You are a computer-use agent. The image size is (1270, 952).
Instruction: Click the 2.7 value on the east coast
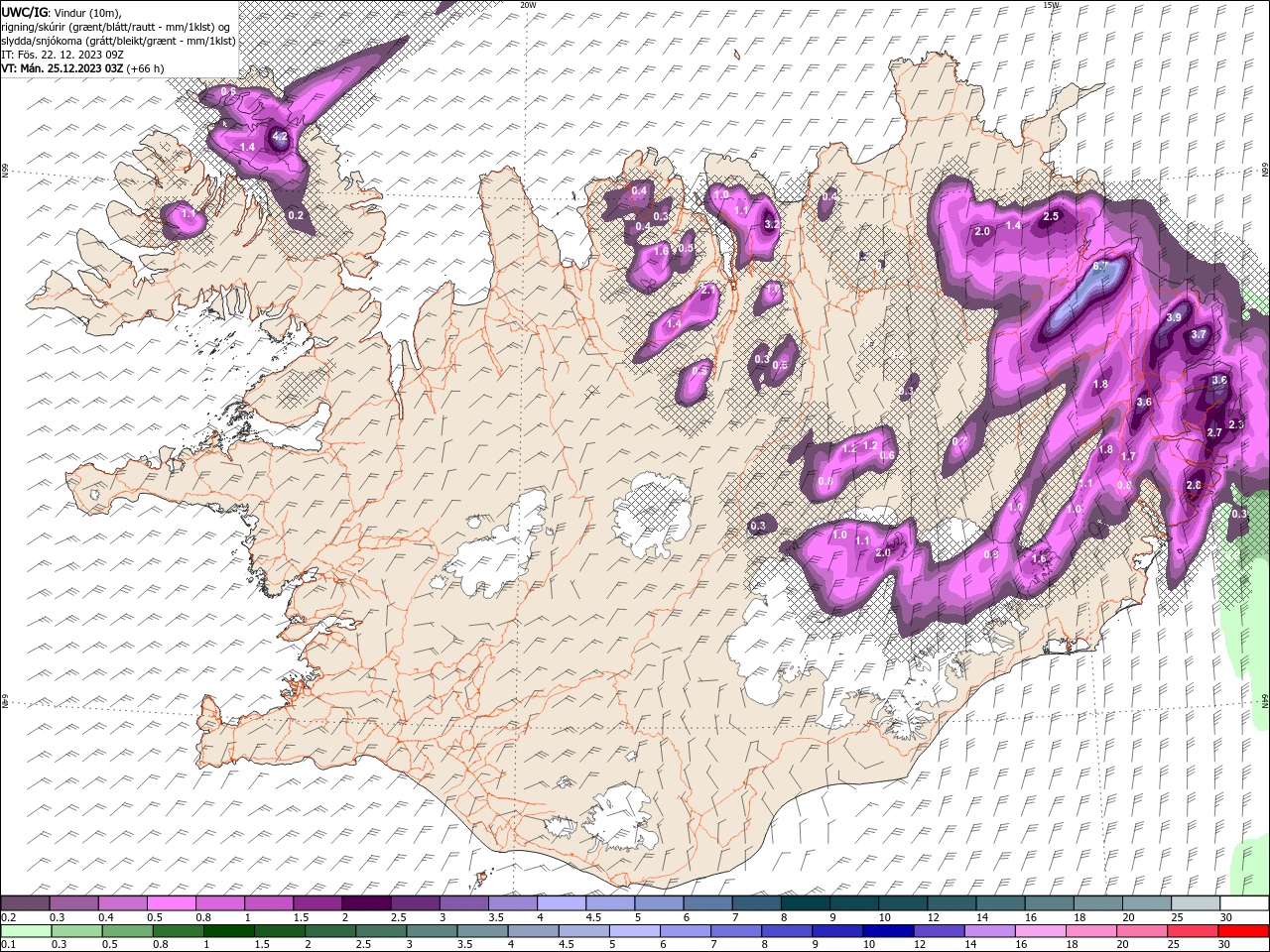tap(1214, 433)
